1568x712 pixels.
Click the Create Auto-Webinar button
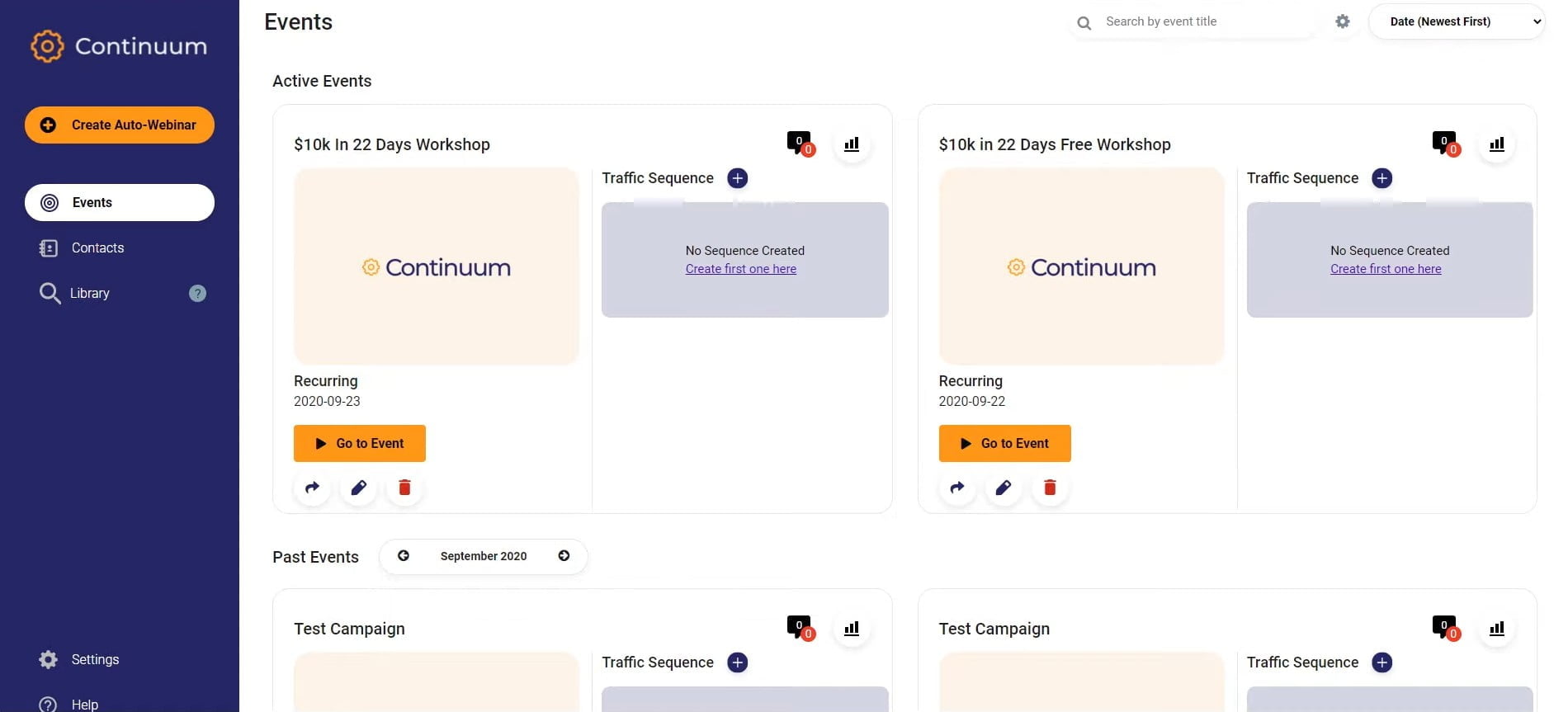[120, 125]
